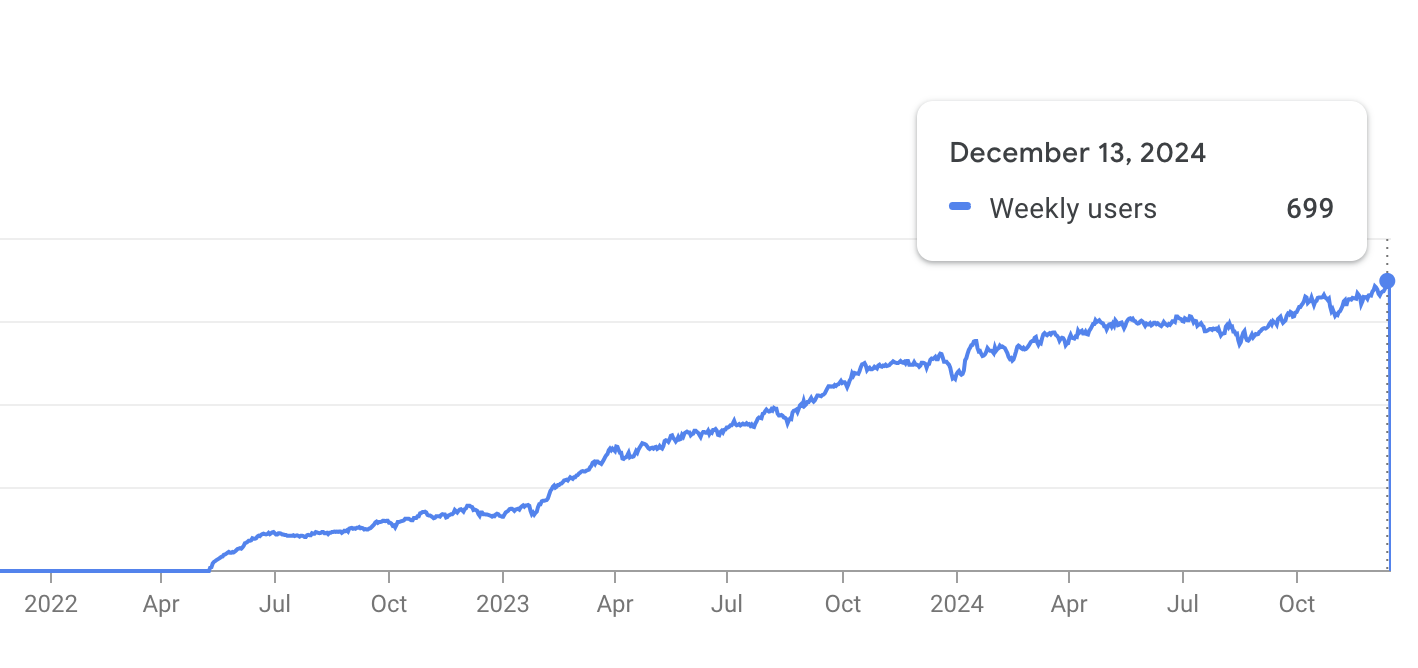Click the 699 value in tooltip

click(1310, 208)
